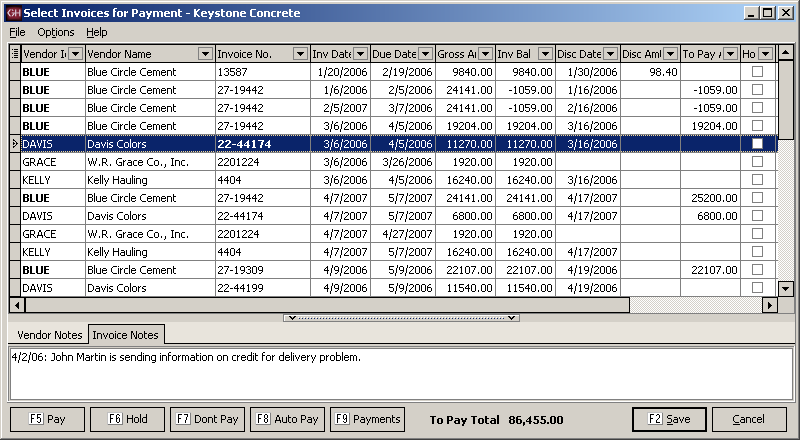
Task: Collapse the notes pane using splitter handle
Action: [x=402, y=318]
